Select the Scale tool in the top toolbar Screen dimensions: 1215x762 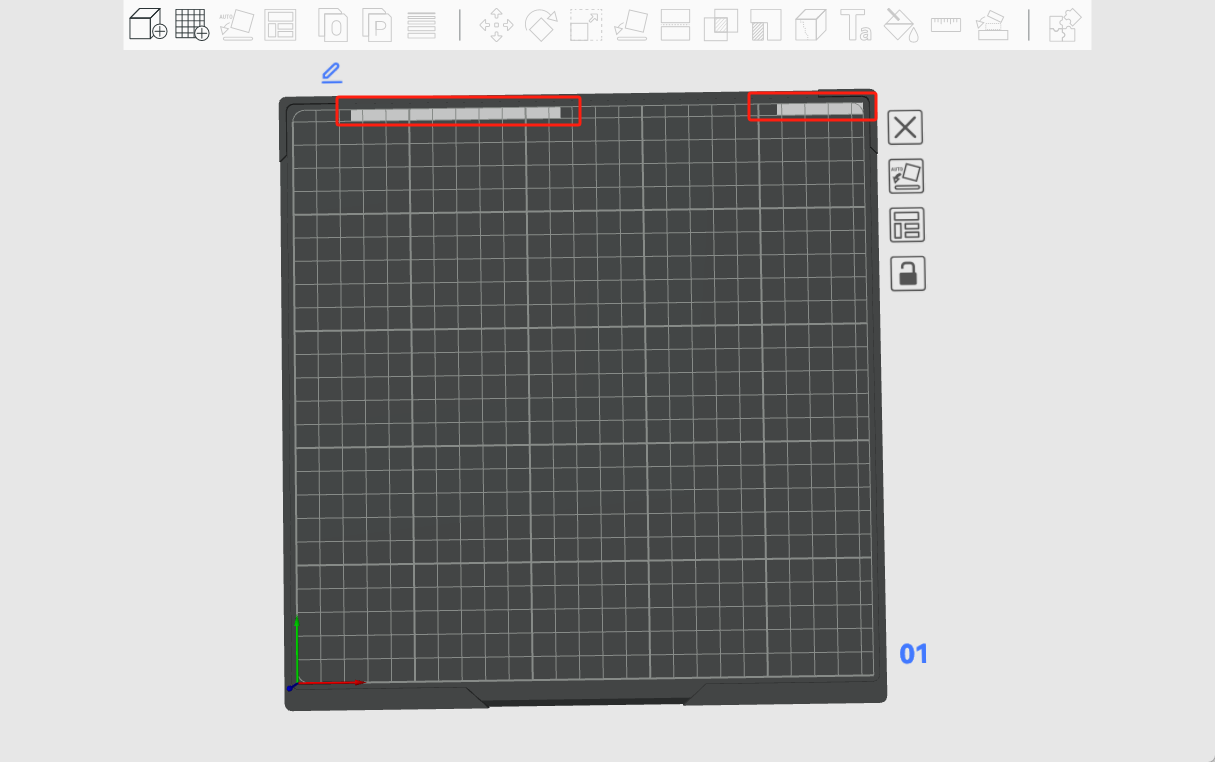586,25
